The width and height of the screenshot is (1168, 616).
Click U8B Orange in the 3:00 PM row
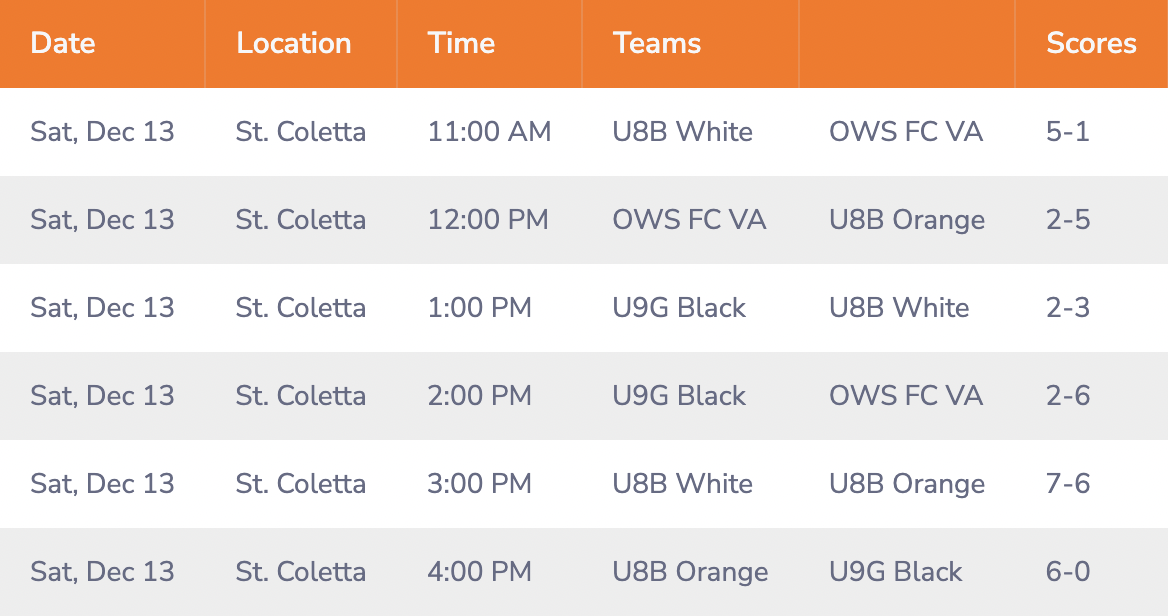pos(907,484)
